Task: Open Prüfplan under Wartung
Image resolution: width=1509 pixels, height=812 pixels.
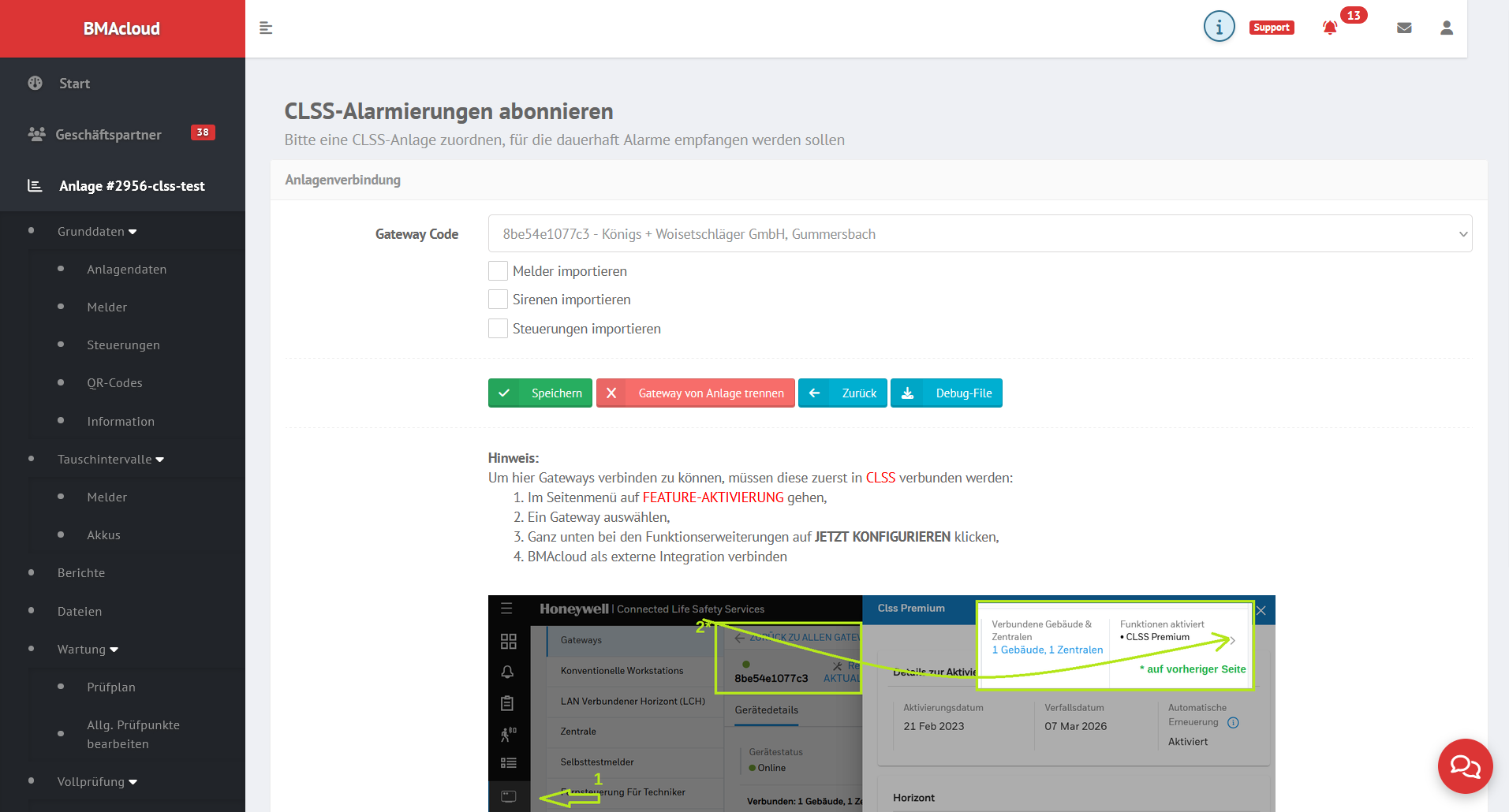Action: [x=110, y=687]
